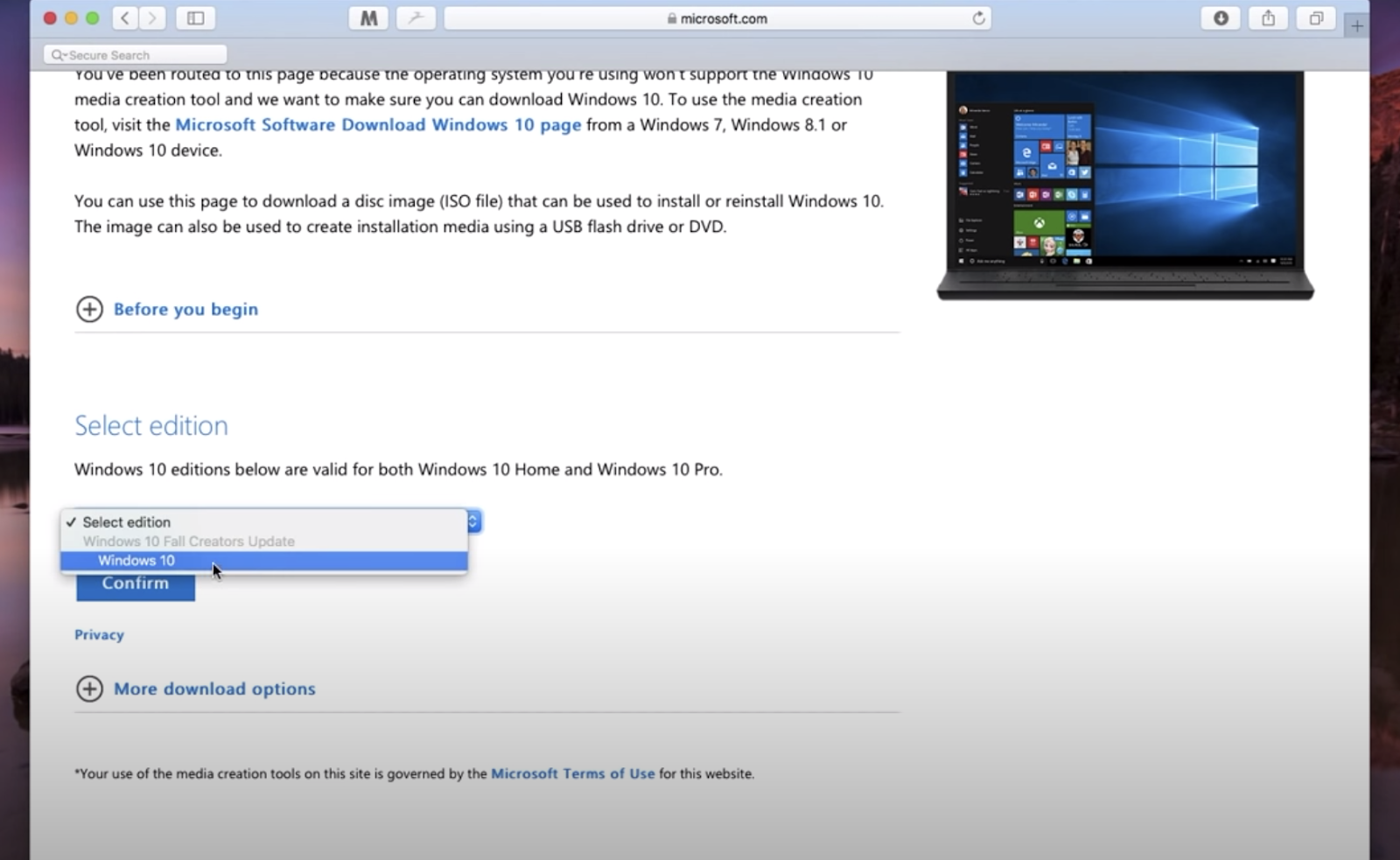Toggle the Safari sidebar button
This screenshot has height=860, width=1400.
click(196, 17)
